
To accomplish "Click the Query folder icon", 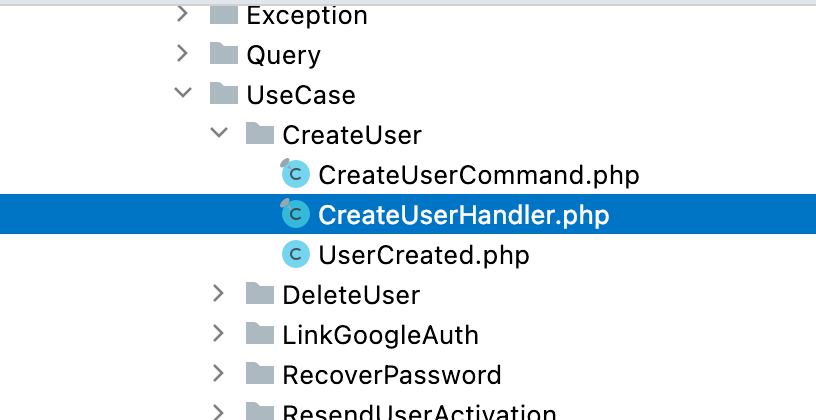I will click(x=224, y=54).
